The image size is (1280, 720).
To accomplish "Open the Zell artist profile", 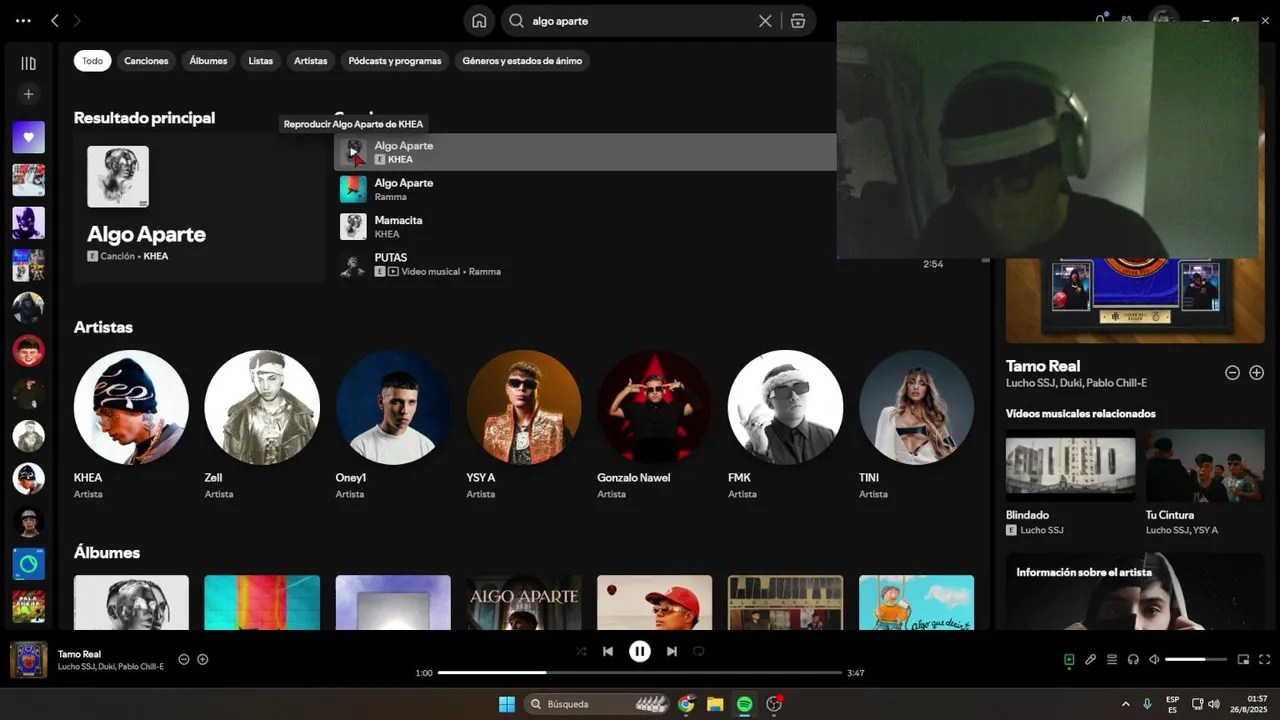I will coord(262,407).
